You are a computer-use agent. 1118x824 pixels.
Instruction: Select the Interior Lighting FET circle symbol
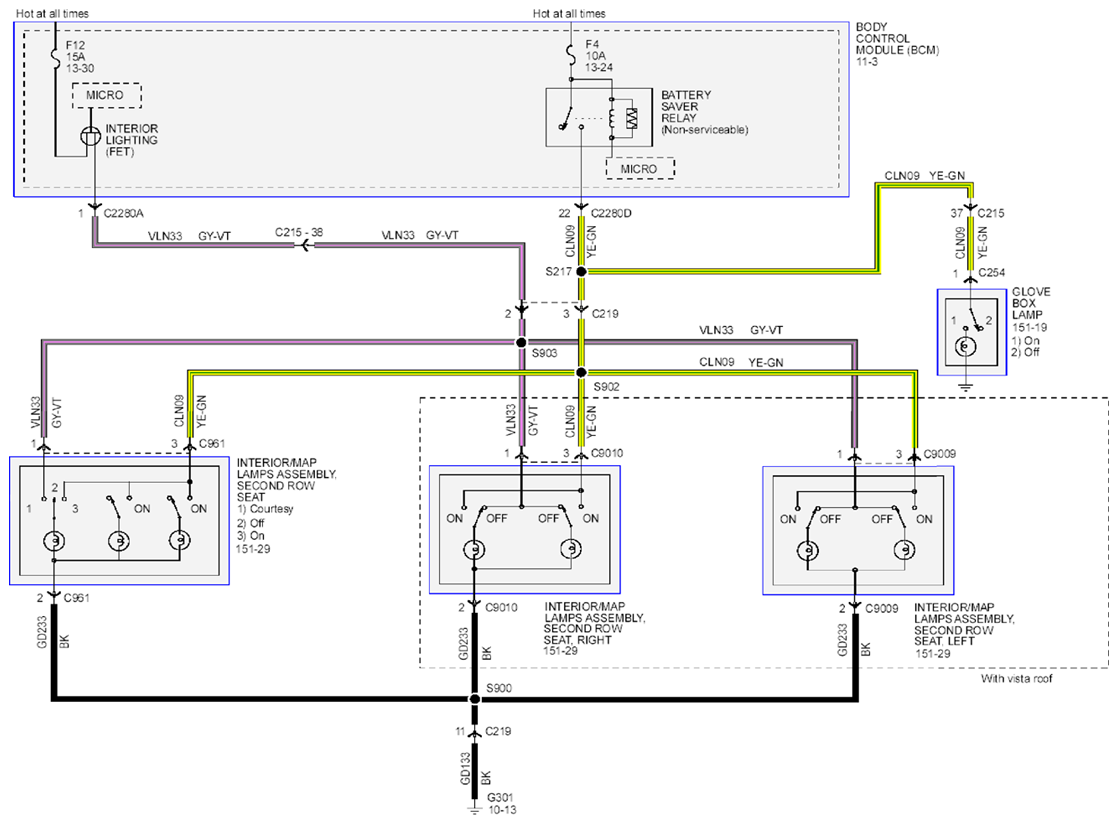click(91, 136)
